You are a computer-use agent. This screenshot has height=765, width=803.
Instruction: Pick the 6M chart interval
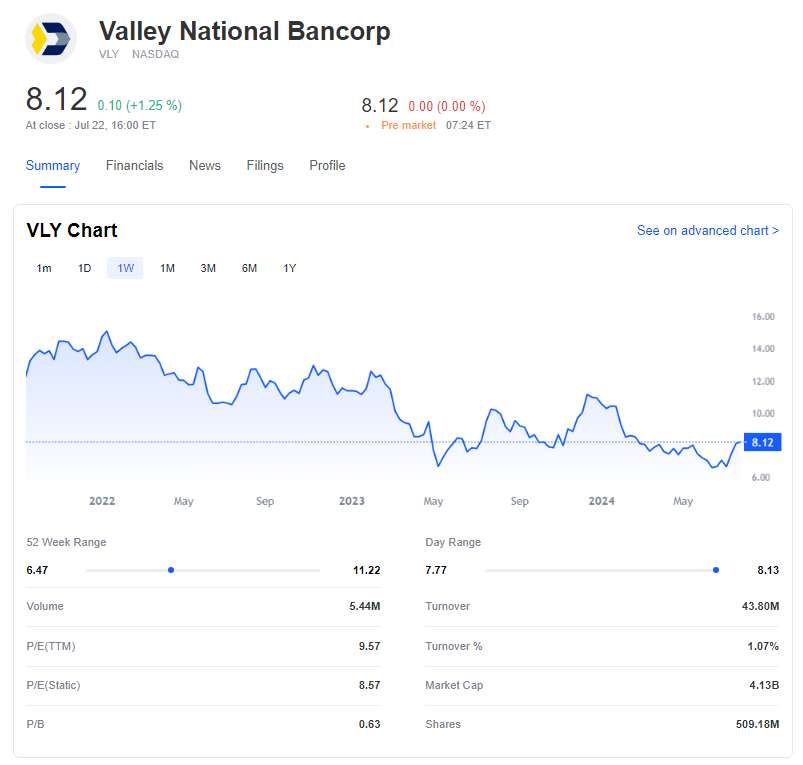click(249, 268)
